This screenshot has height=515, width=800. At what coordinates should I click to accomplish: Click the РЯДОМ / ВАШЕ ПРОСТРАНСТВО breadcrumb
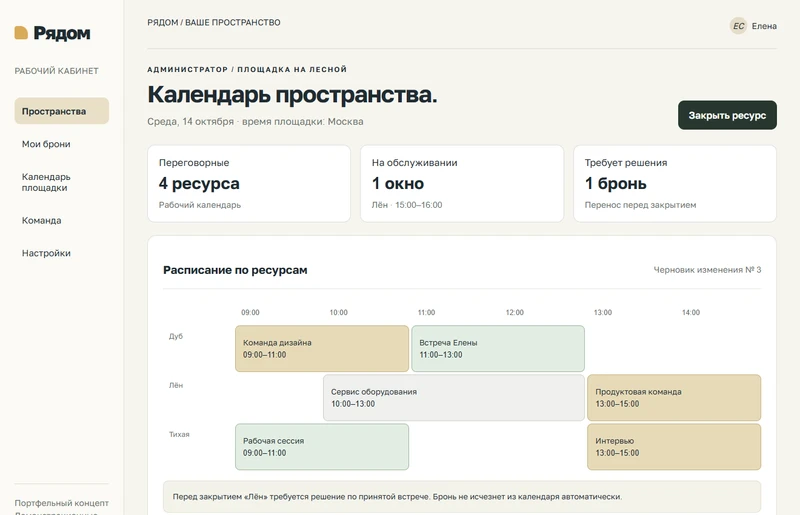(x=214, y=22)
